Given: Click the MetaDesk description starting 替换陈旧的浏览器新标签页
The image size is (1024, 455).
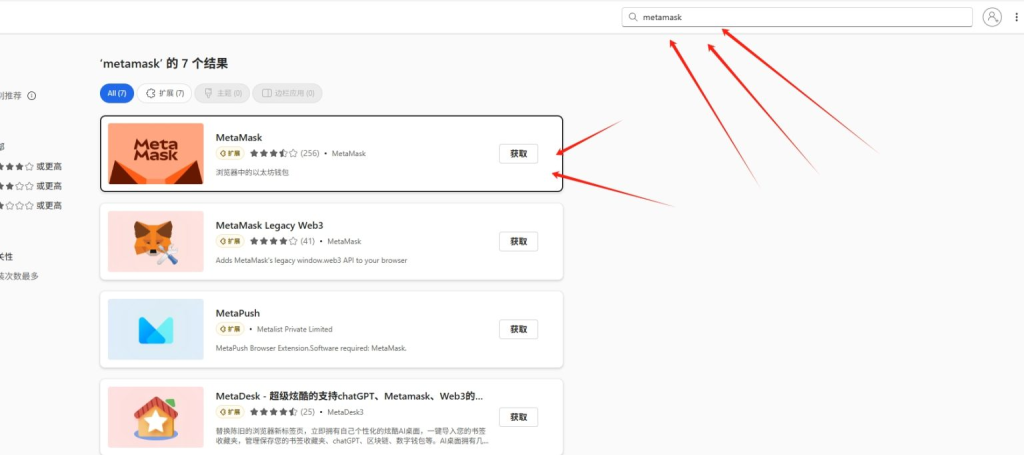Looking at the screenshot, I should pyautogui.click(x=350, y=437).
